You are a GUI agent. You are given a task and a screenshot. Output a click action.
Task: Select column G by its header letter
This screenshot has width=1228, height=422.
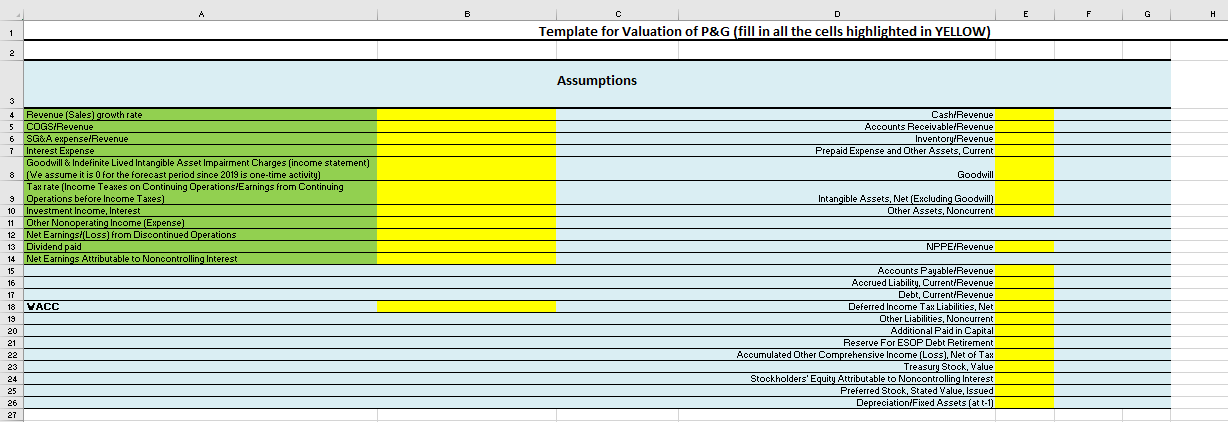(1145, 12)
